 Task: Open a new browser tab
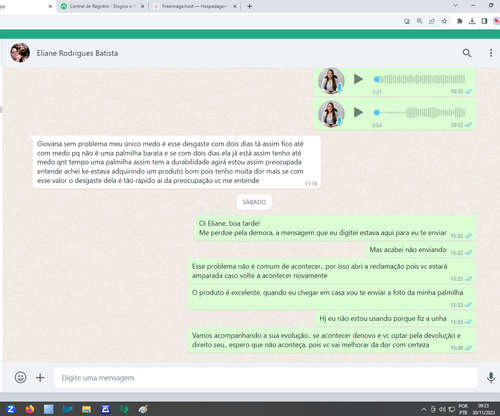(x=249, y=6)
